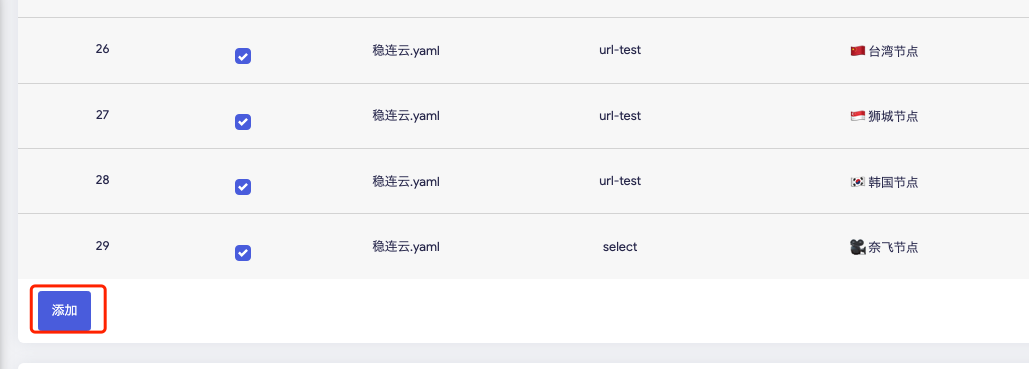Screen dimensions: 1029x369
Task: Open the 韩国节点 entry
Action: [893, 183]
